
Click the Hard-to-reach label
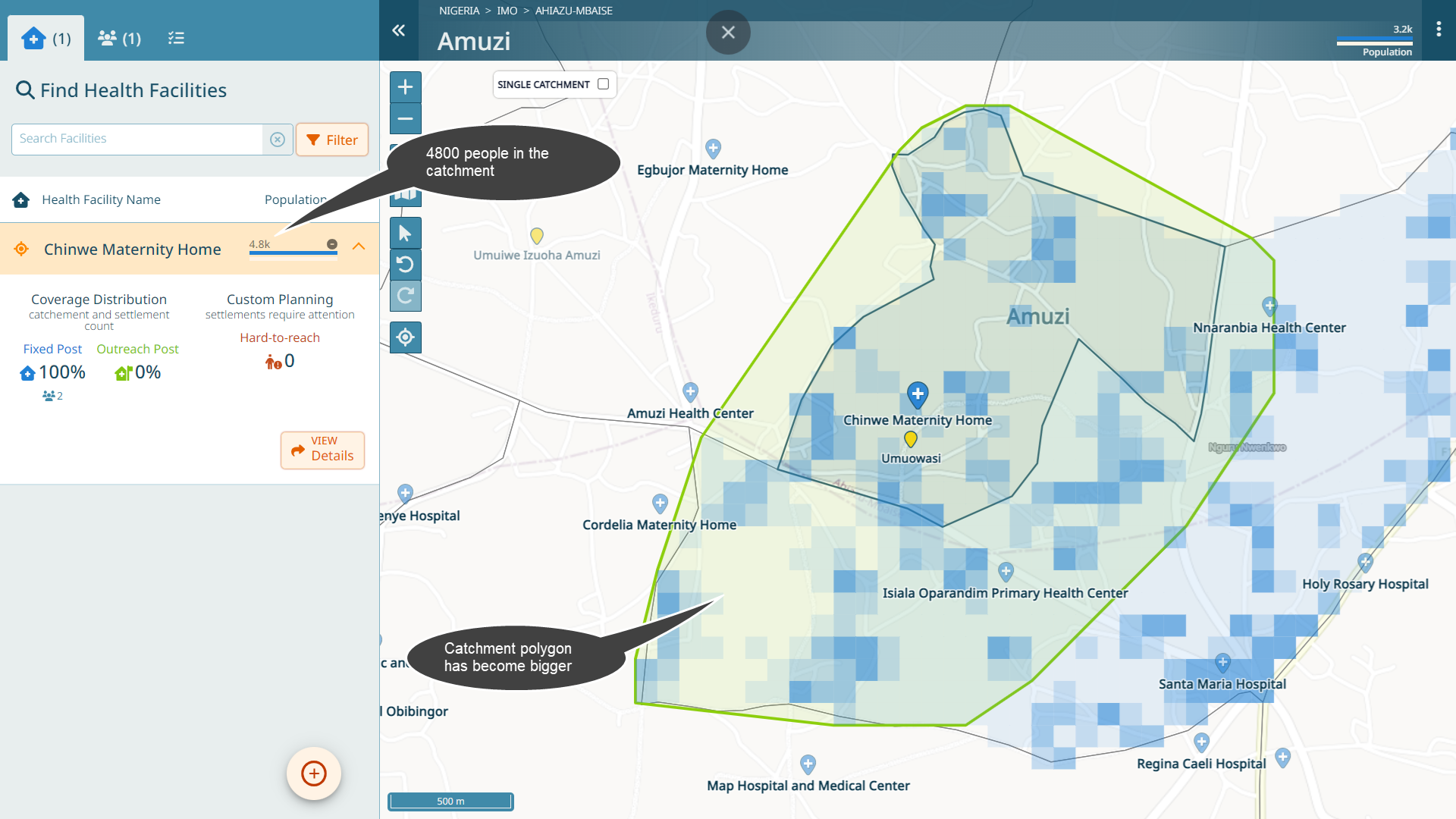tap(280, 337)
